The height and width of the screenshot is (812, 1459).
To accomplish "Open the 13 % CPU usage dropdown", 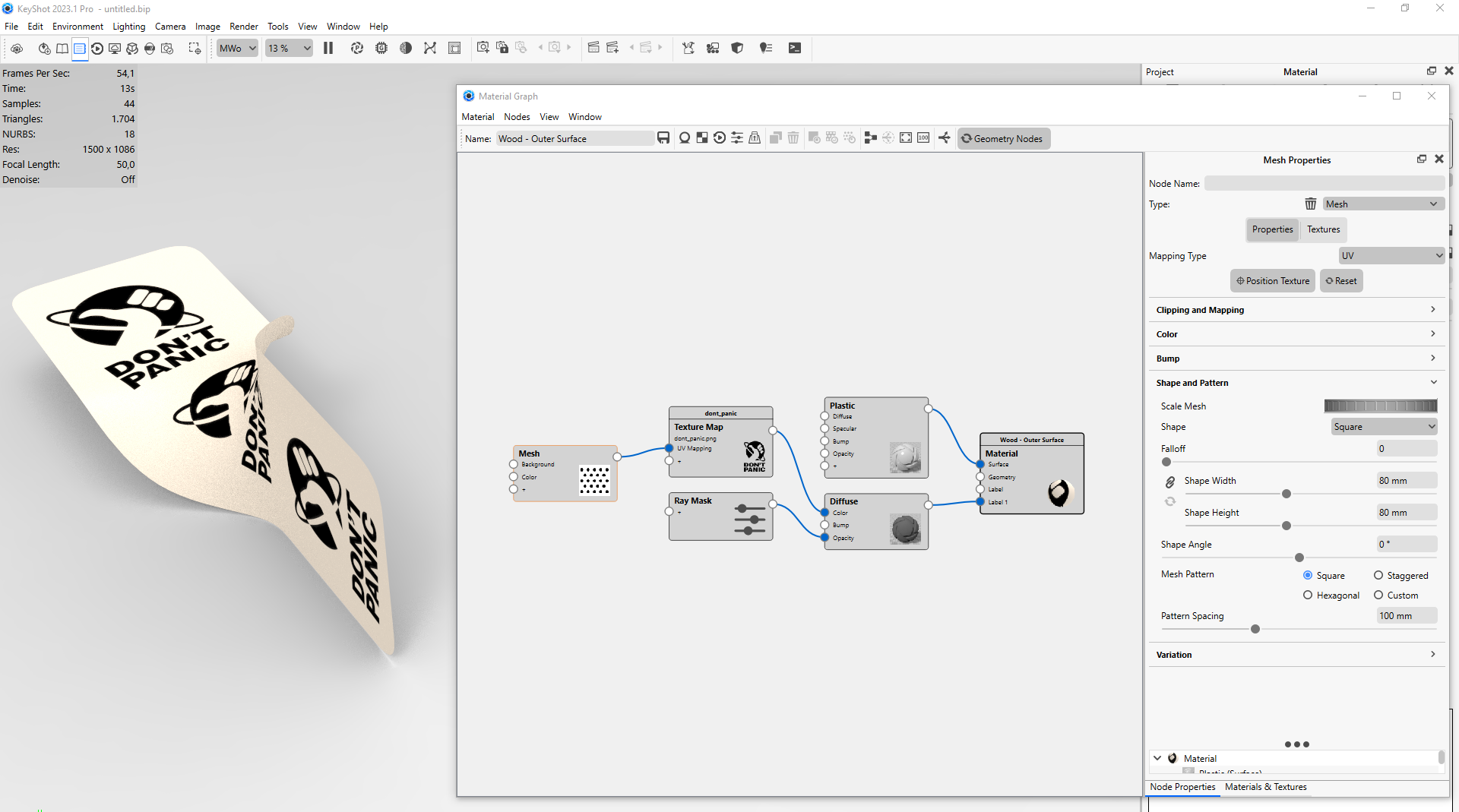I will (289, 48).
